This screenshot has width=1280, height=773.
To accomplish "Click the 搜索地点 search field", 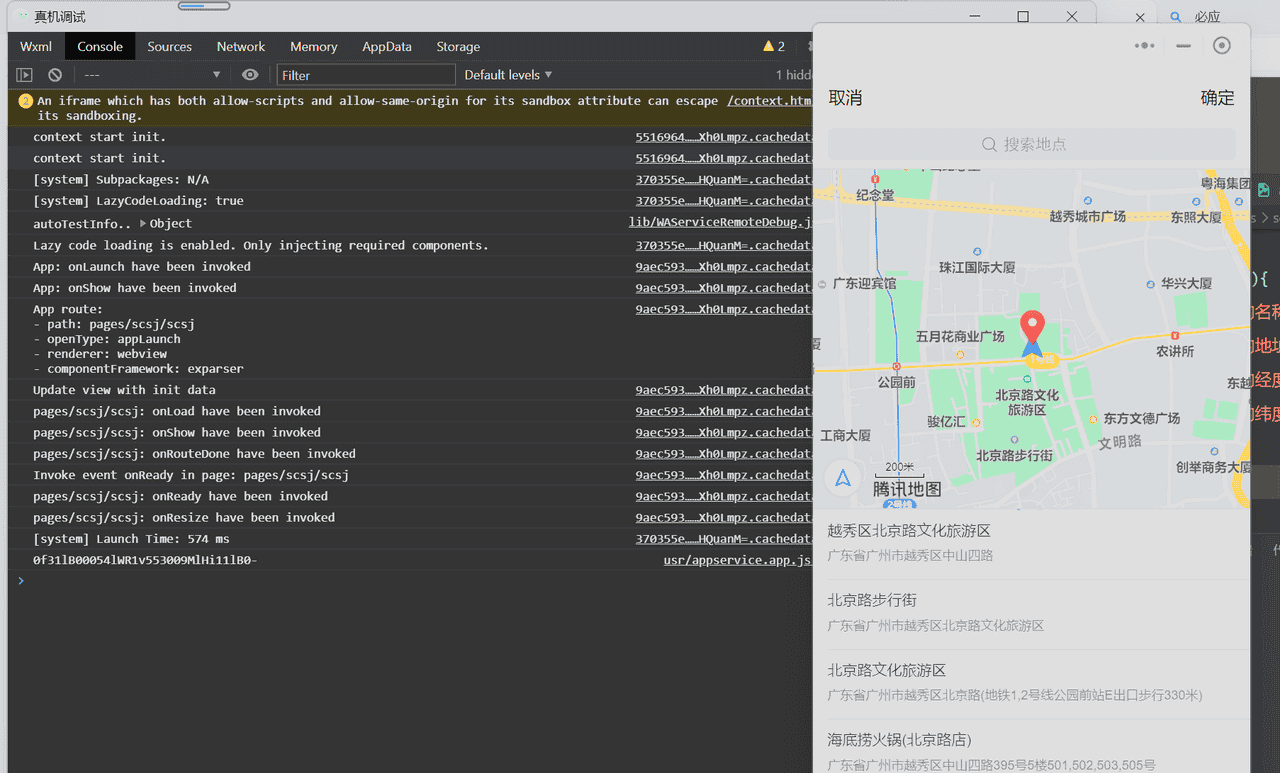I will tap(1031, 144).
